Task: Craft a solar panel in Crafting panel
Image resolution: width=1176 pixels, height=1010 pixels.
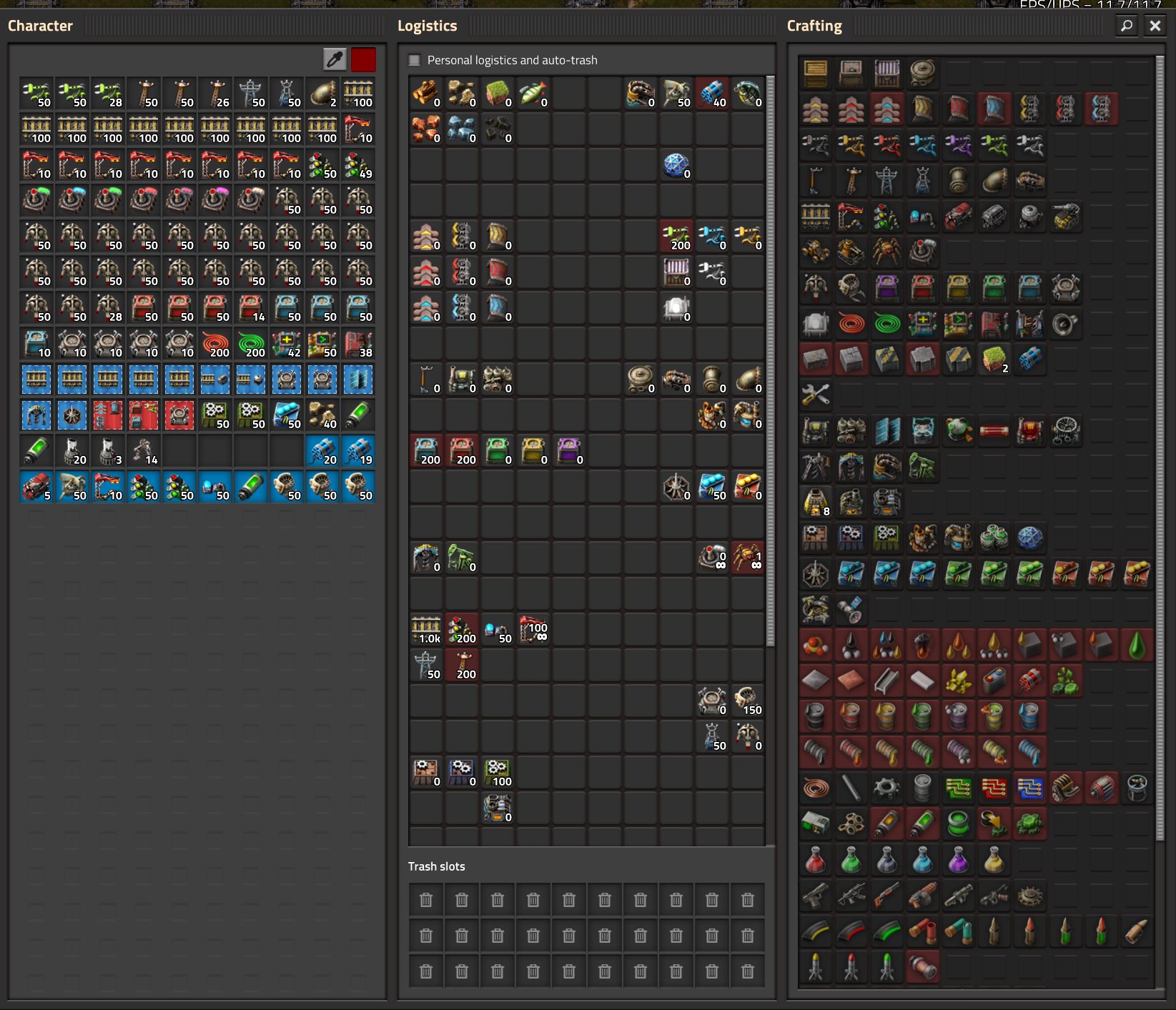Action: [887, 430]
